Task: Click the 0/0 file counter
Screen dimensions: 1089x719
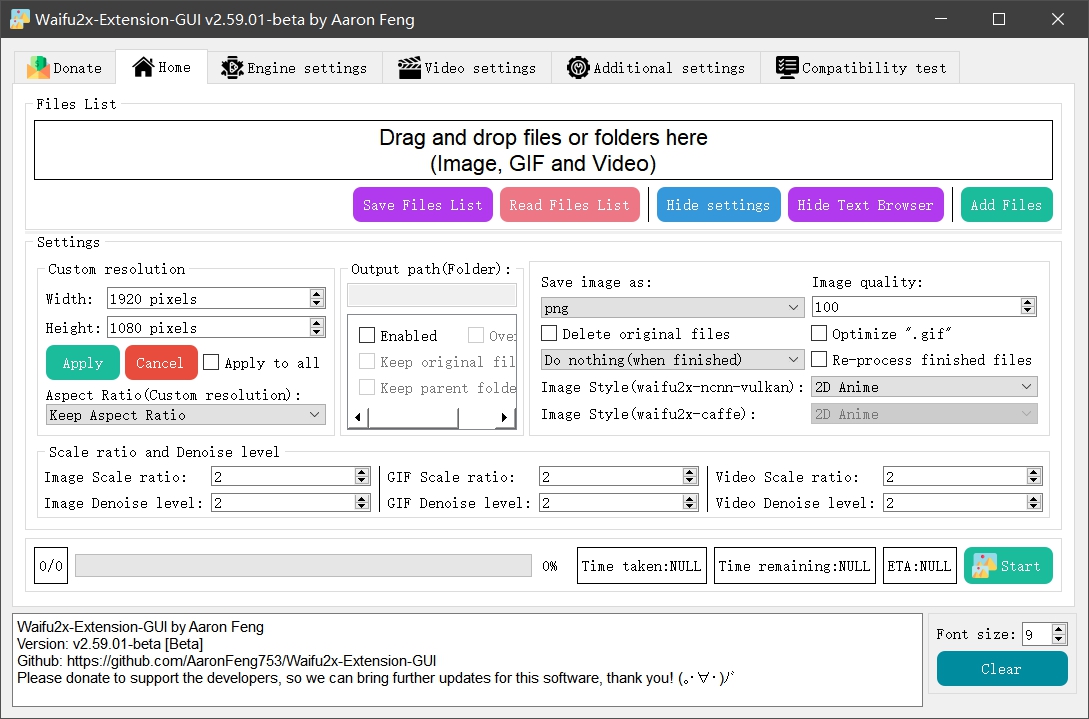Action: (51, 565)
